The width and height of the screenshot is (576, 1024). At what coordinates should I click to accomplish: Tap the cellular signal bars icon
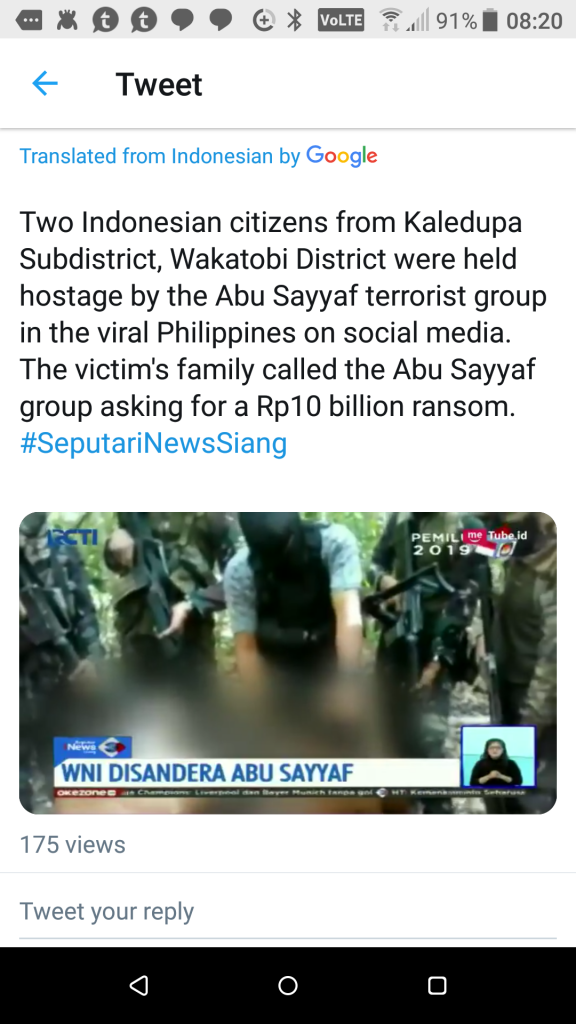(x=418, y=20)
